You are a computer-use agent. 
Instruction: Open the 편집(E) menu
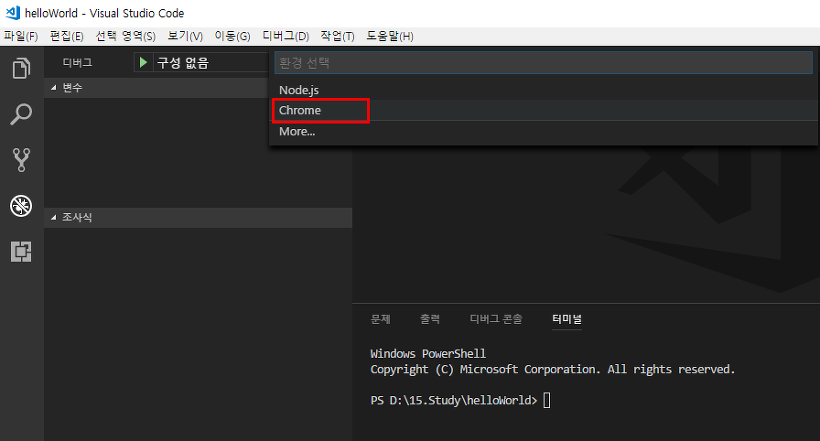coord(66,36)
